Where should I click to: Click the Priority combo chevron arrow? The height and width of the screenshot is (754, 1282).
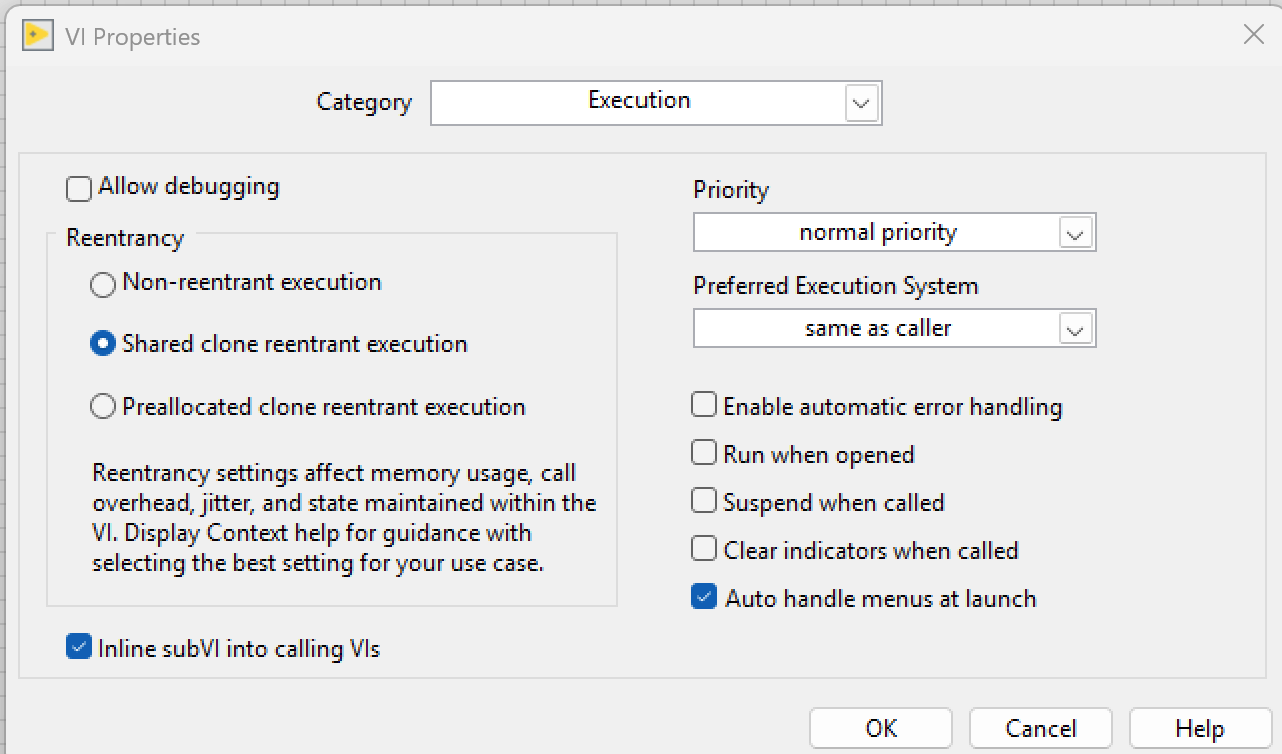[x=1075, y=232]
